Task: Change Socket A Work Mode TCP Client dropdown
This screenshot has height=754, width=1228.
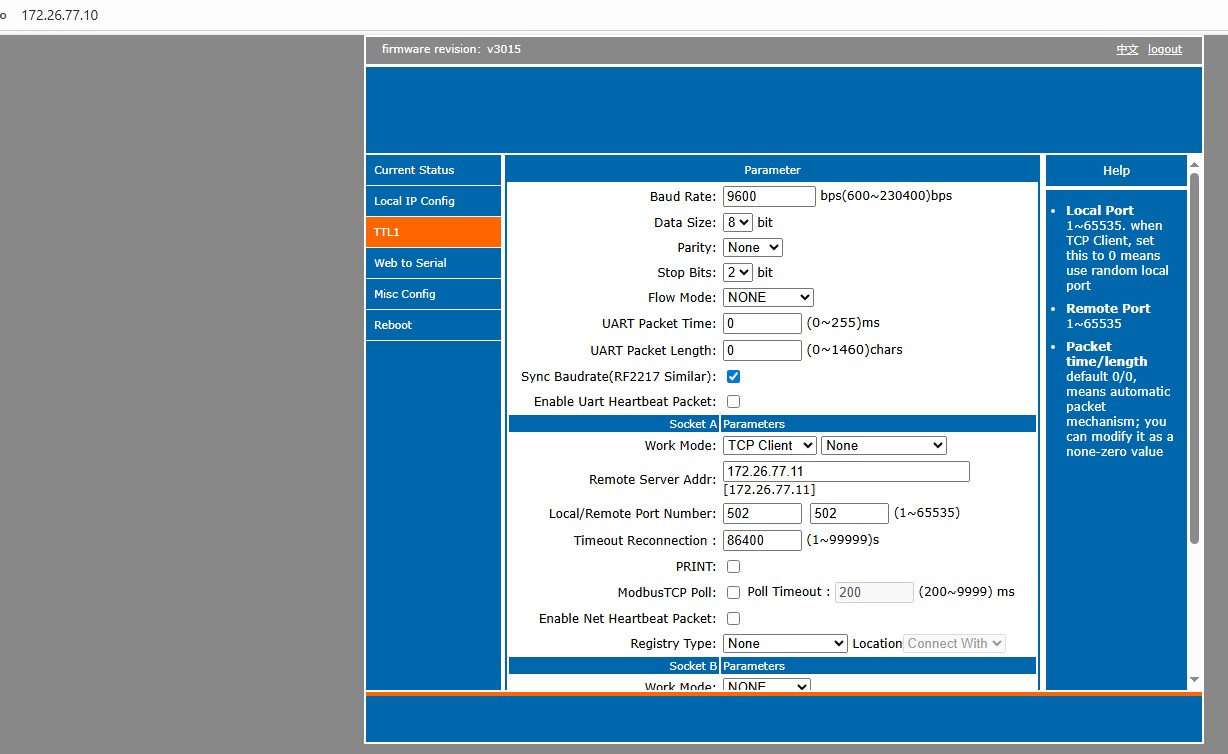Action: (x=769, y=446)
